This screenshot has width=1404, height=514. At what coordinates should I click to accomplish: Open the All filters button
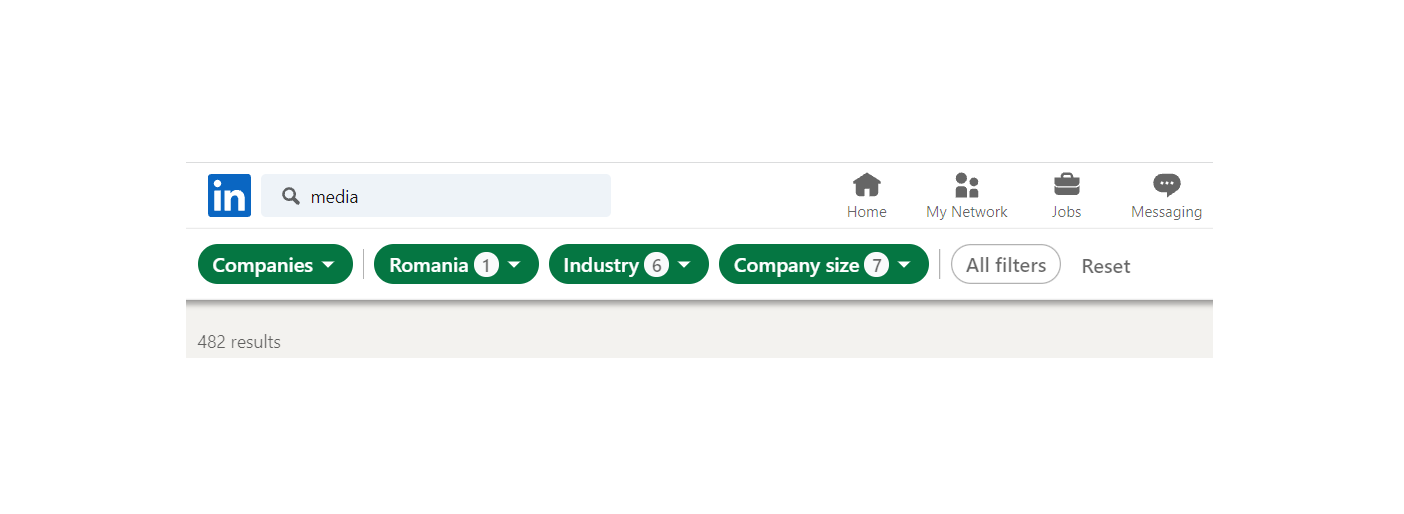coord(1005,265)
